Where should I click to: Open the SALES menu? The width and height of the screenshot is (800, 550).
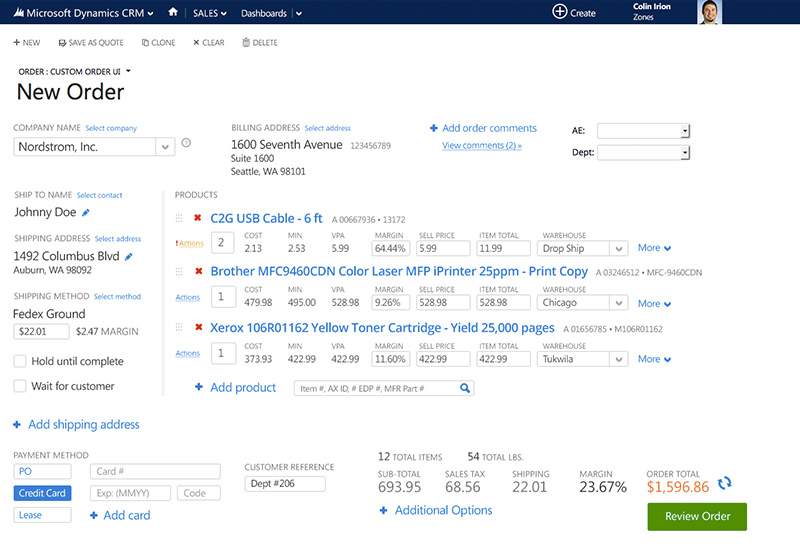point(210,13)
